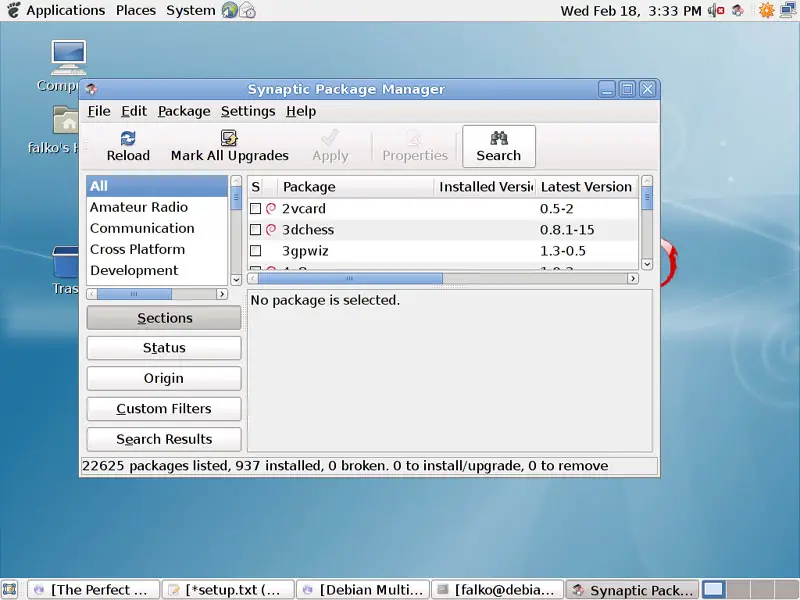Open the Edit menu

134,111
